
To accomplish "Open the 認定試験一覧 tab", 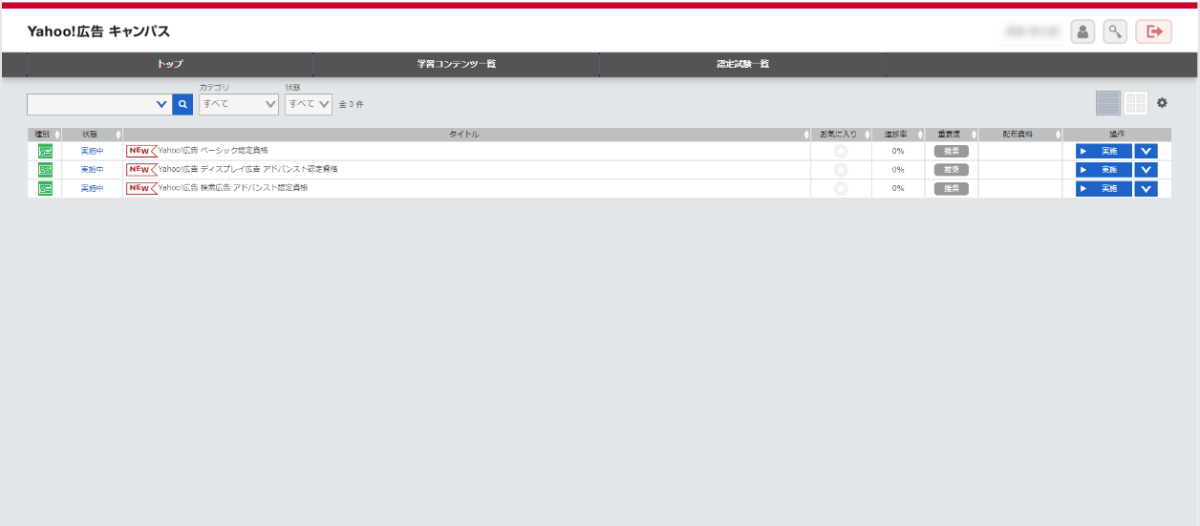I will (742, 64).
